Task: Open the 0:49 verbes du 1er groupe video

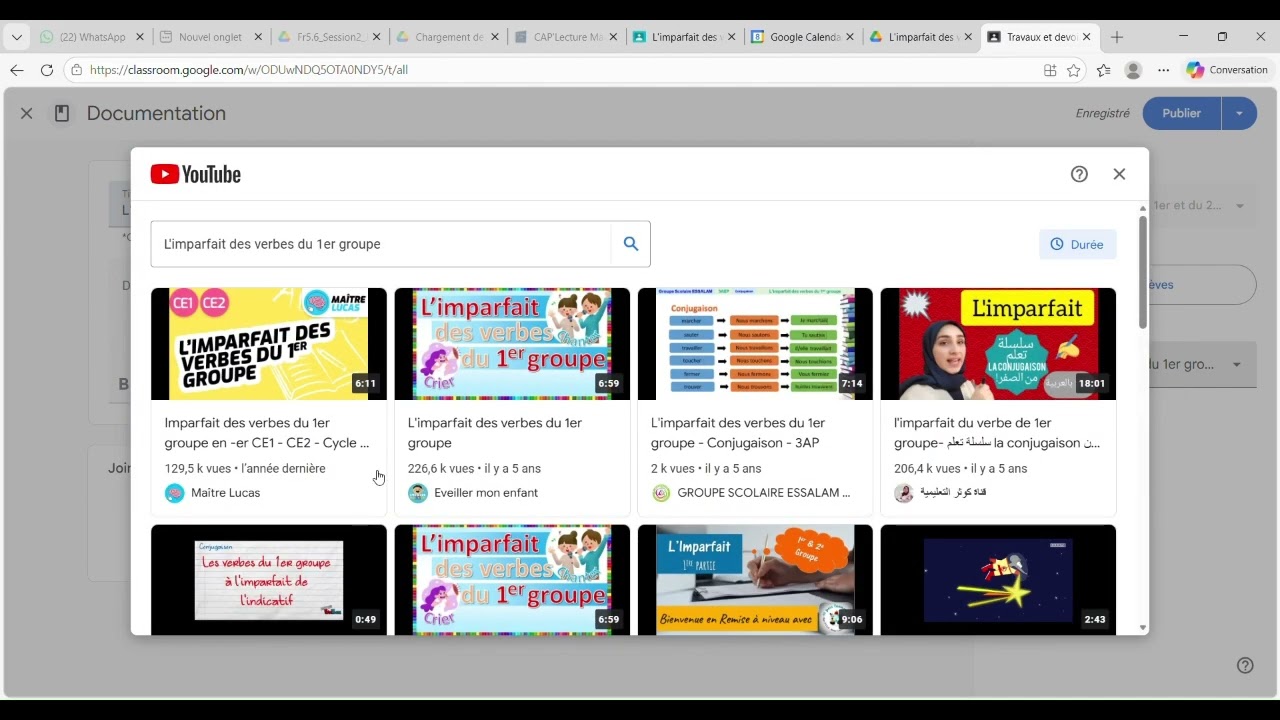Action: pyautogui.click(x=269, y=580)
